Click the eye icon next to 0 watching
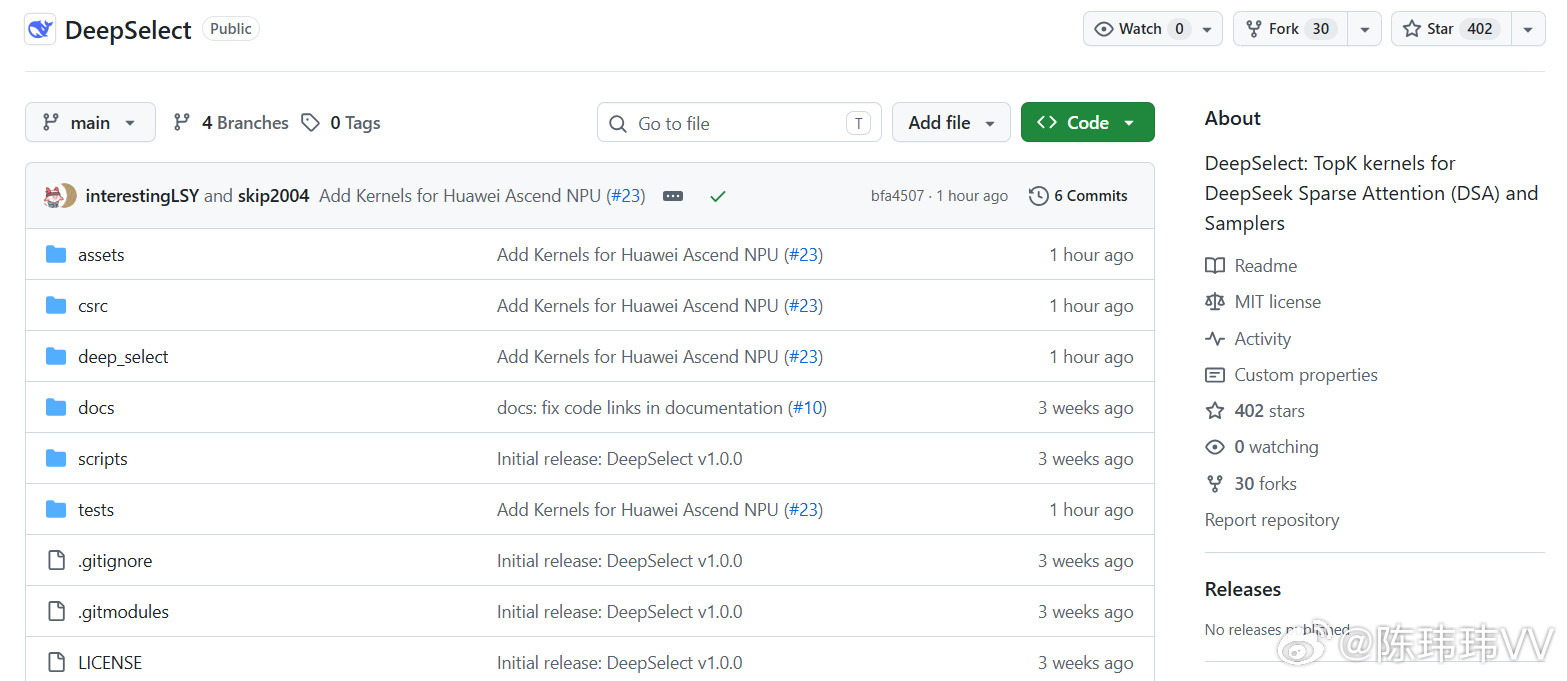Viewport: 1567px width, 681px height. click(1215, 447)
